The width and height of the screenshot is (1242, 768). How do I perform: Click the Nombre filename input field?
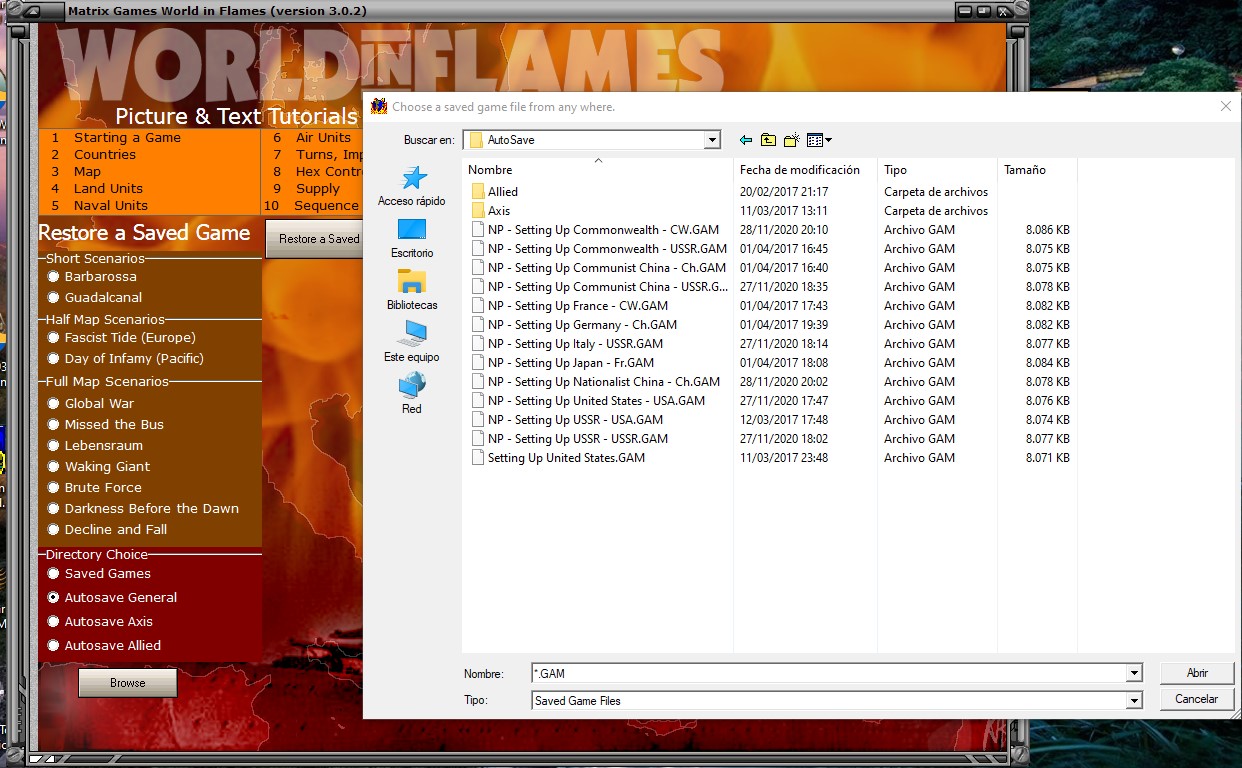click(x=828, y=674)
